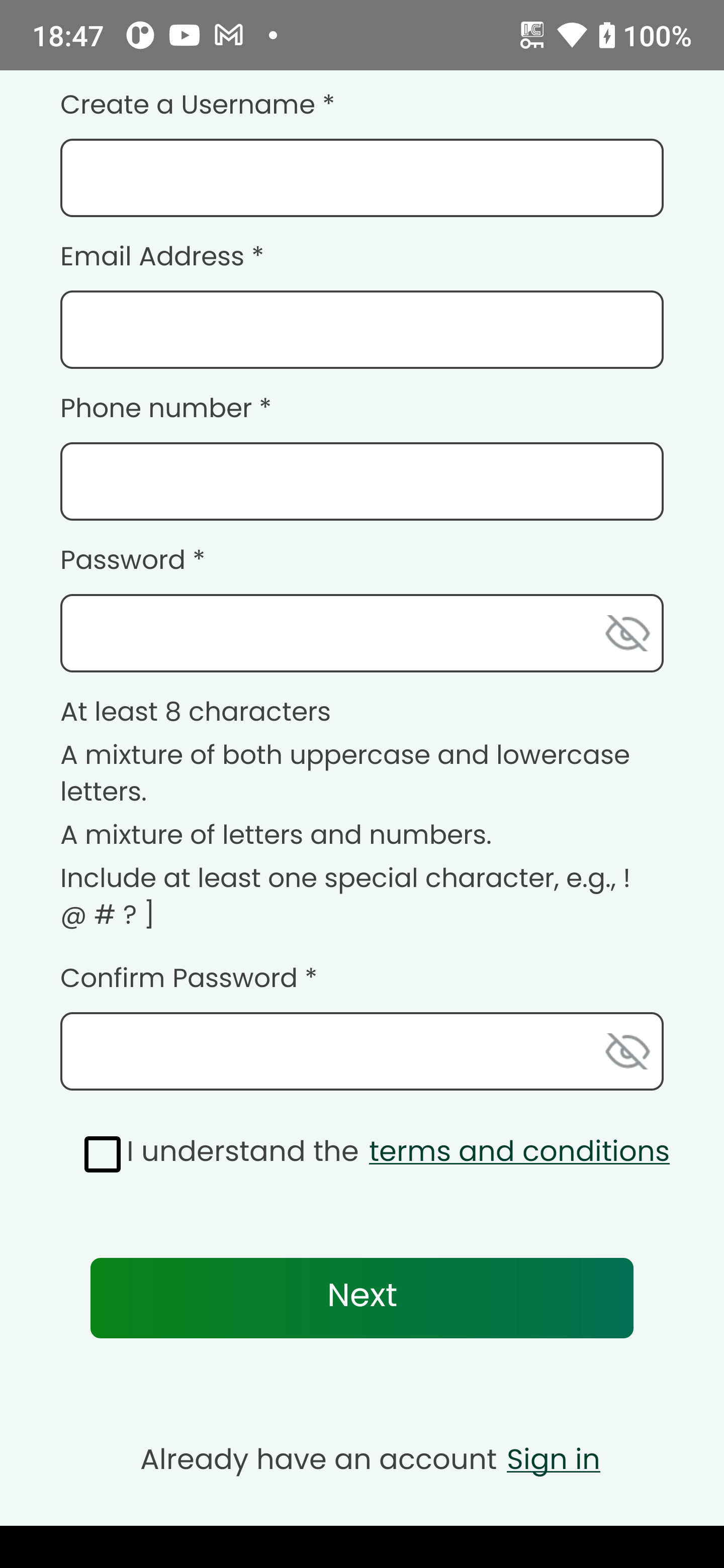The image size is (724, 1568).
Task: Tap the 18:47 clock in status bar
Action: point(67,36)
